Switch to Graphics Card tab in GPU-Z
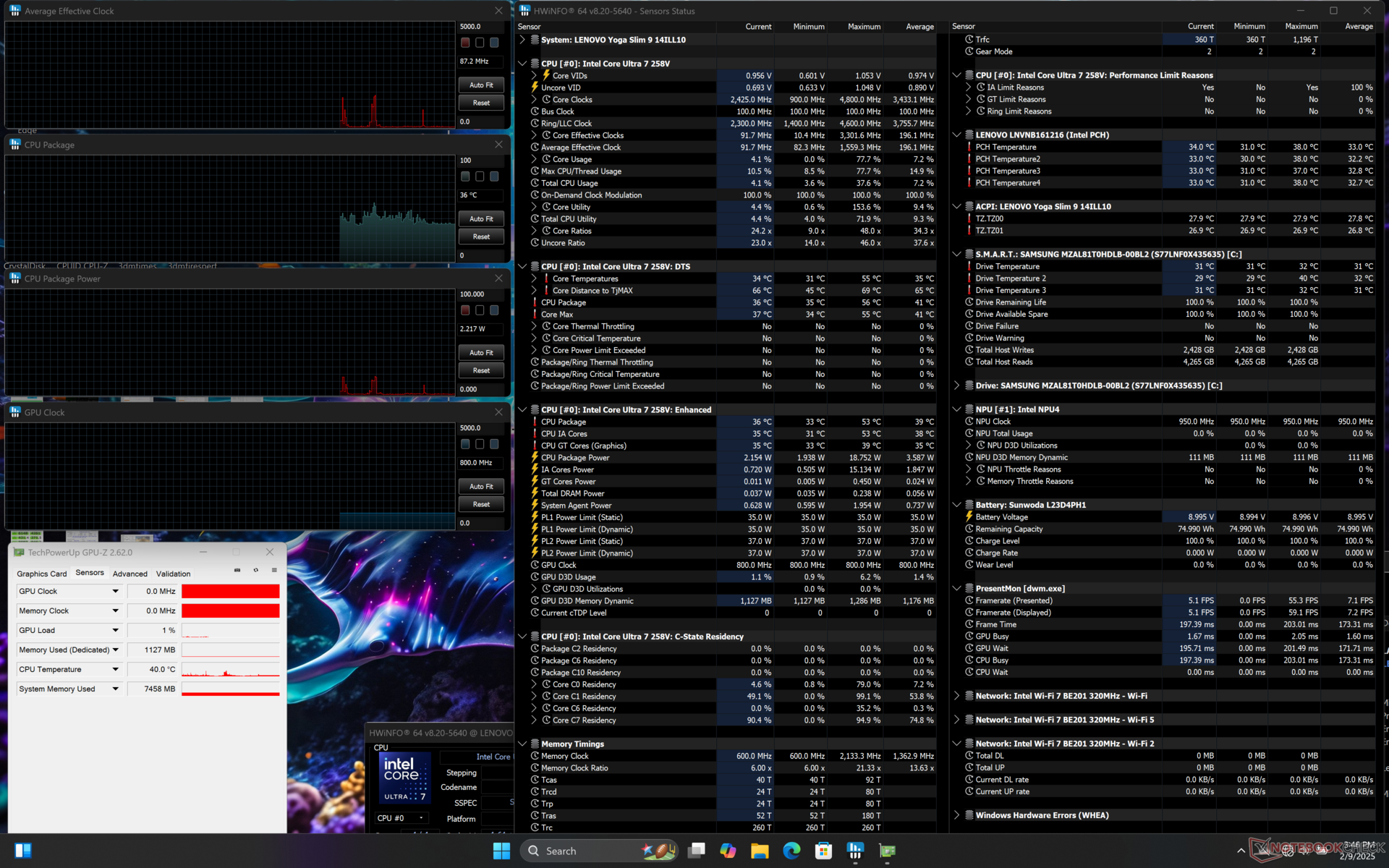Image resolution: width=1389 pixels, height=868 pixels. tap(42, 574)
